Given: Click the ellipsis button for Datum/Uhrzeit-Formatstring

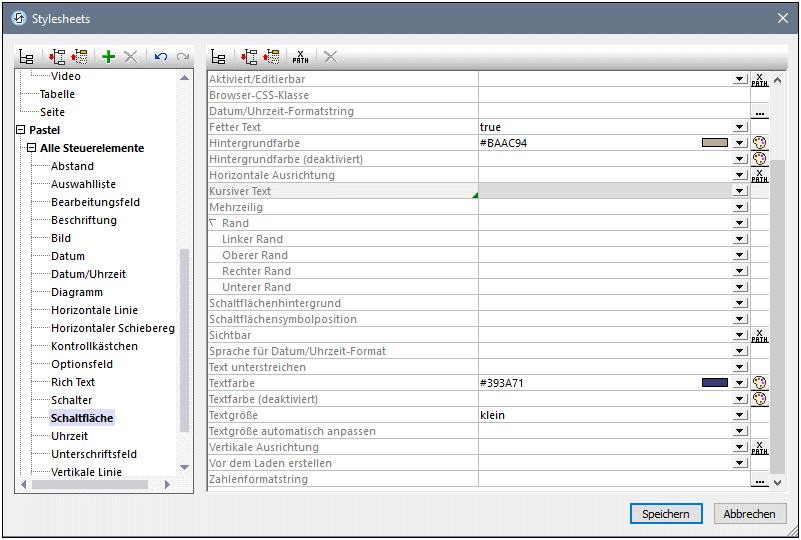Looking at the screenshot, I should [760, 111].
